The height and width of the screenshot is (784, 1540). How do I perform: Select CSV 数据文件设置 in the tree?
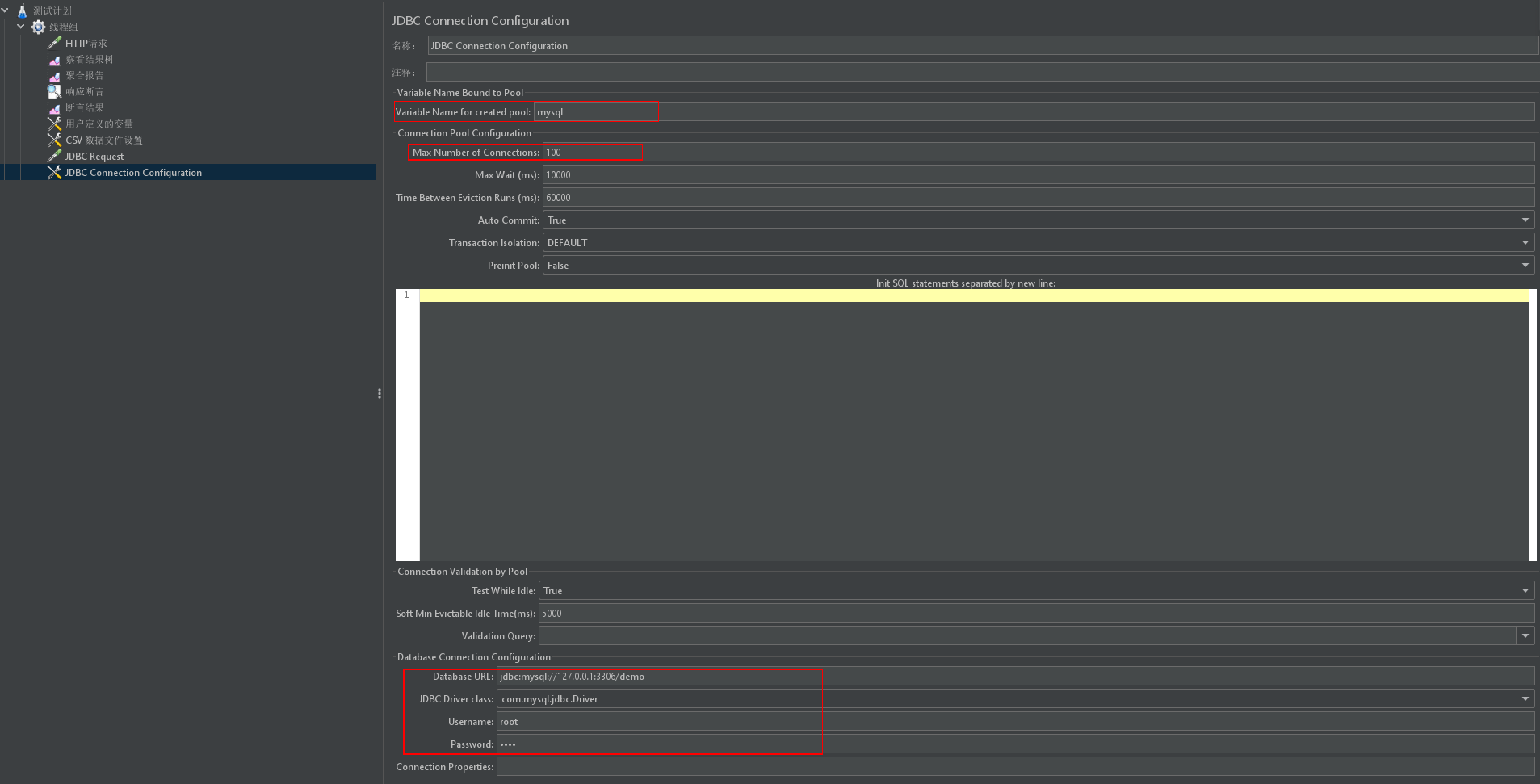pos(104,140)
